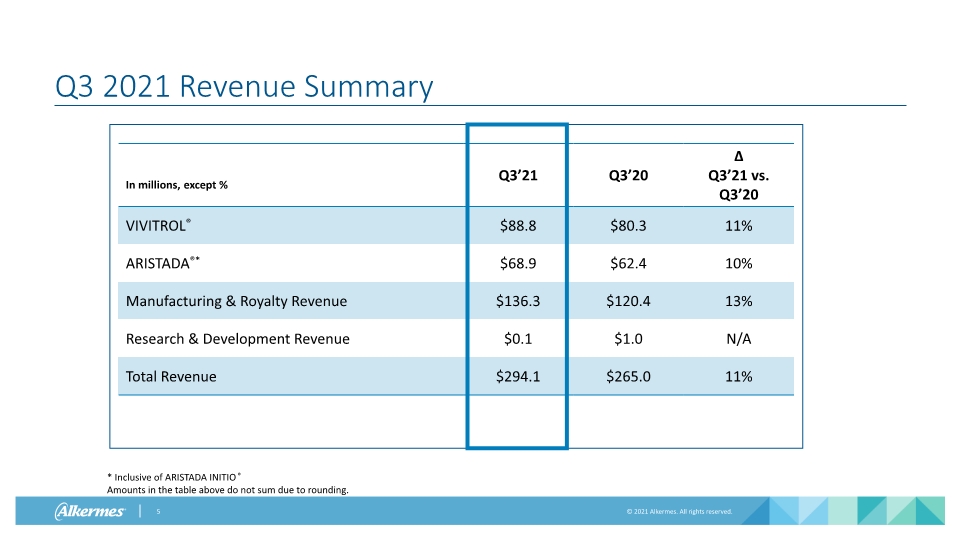
Task: Select the Q3'20 column header
Action: (628, 176)
